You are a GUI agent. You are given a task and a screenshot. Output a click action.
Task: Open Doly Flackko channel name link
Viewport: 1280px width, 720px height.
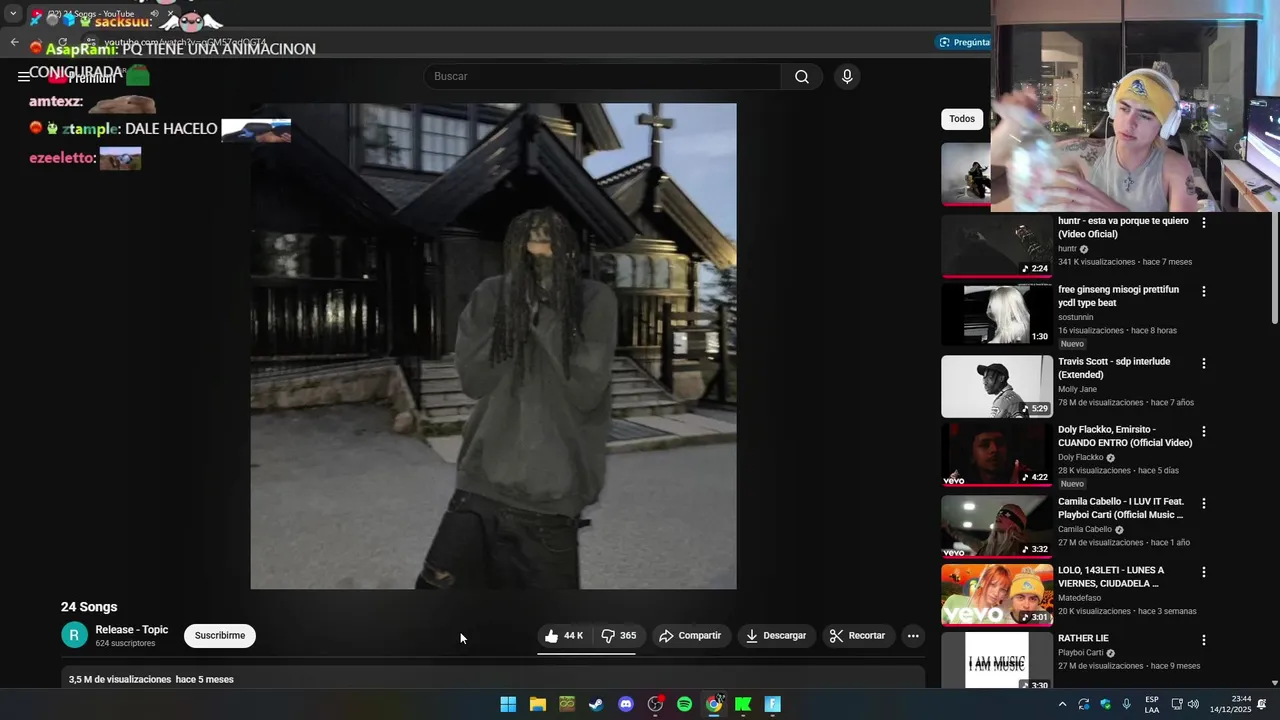(1080, 457)
